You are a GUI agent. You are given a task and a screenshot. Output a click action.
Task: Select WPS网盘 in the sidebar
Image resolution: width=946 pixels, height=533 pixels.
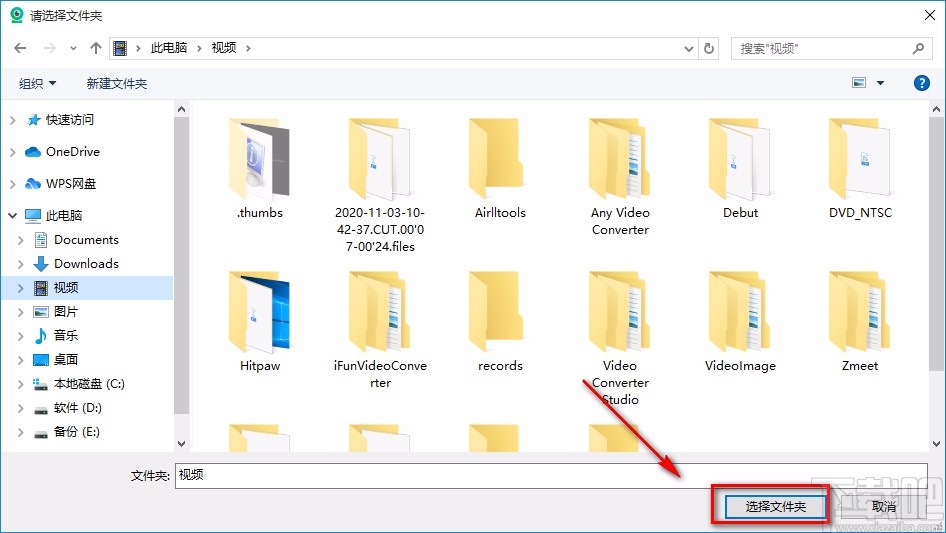coord(71,184)
